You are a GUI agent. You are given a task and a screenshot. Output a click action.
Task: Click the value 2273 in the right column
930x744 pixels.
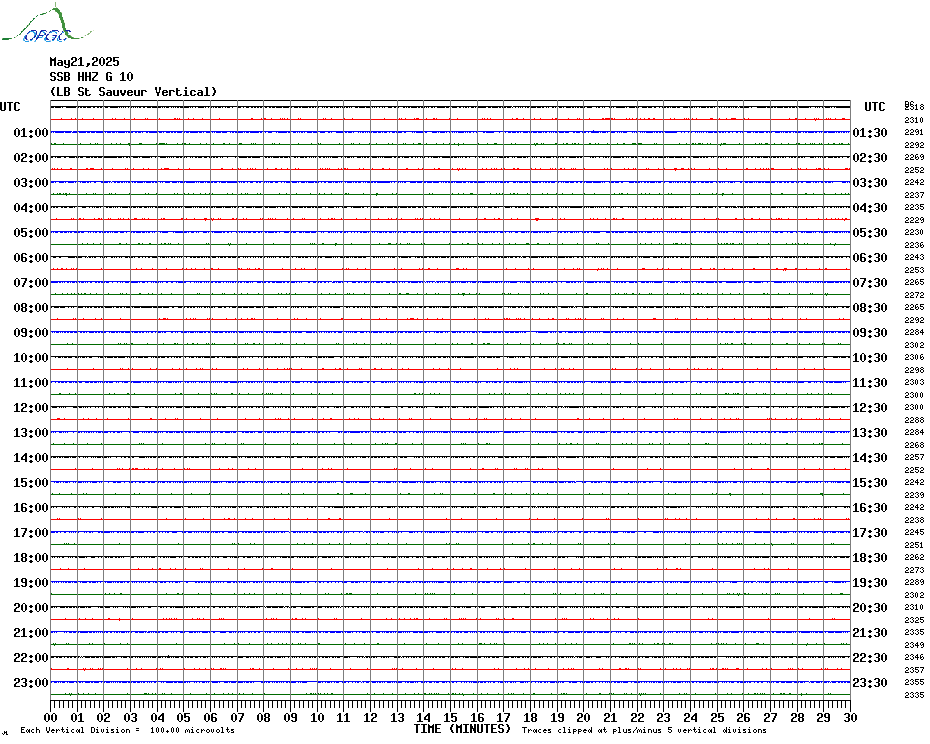914,570
